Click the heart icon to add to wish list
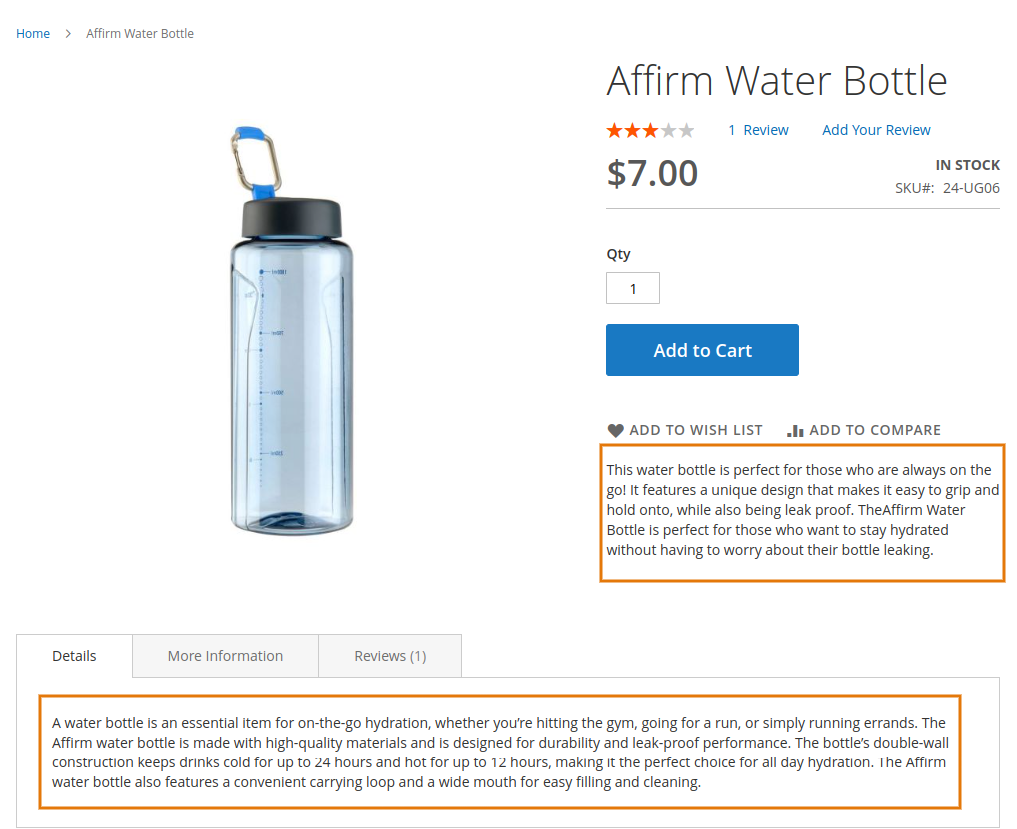The height and width of the screenshot is (829, 1017). tap(616, 430)
